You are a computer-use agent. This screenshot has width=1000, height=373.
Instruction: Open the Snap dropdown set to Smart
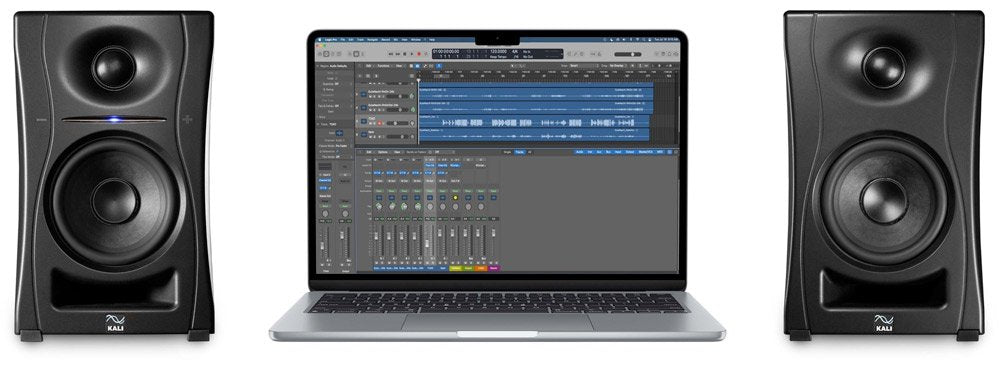[583, 66]
